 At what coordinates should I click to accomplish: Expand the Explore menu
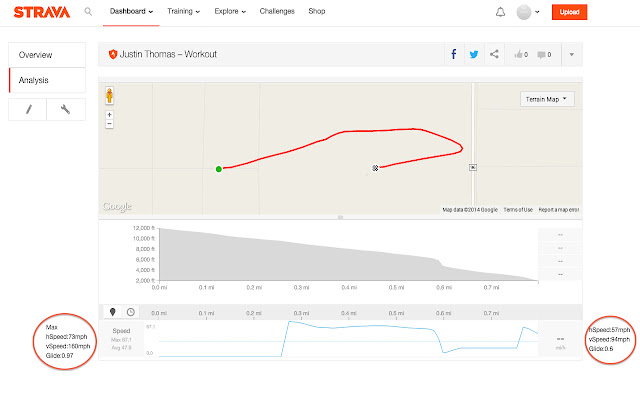230,11
